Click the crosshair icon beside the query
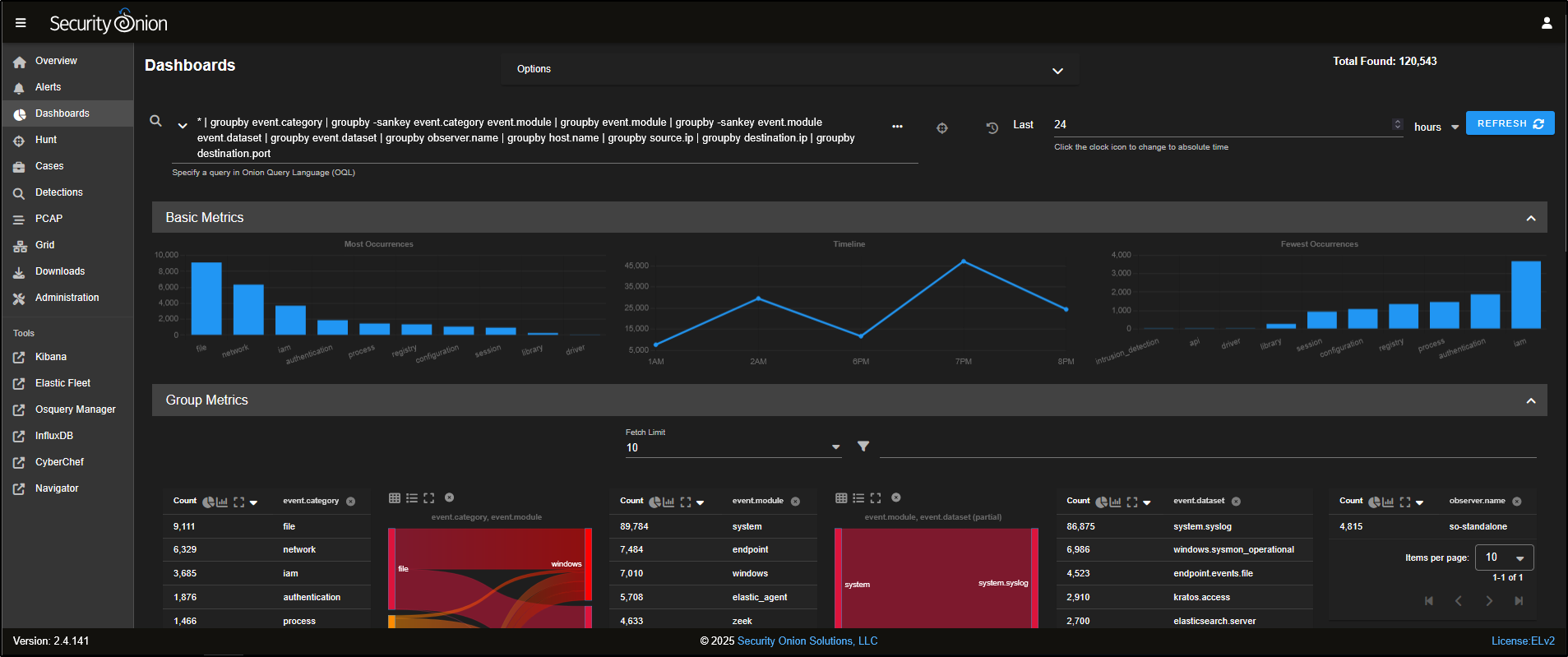Viewport: 1568px width, 657px height. 941,127
